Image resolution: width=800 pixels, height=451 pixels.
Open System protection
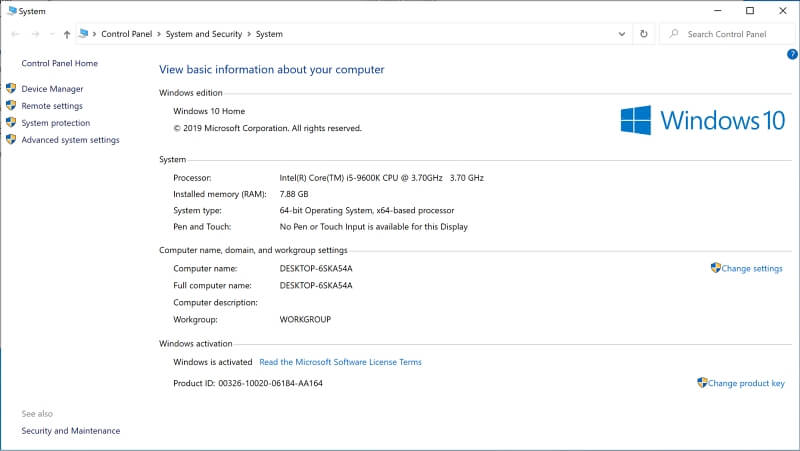click(x=56, y=123)
